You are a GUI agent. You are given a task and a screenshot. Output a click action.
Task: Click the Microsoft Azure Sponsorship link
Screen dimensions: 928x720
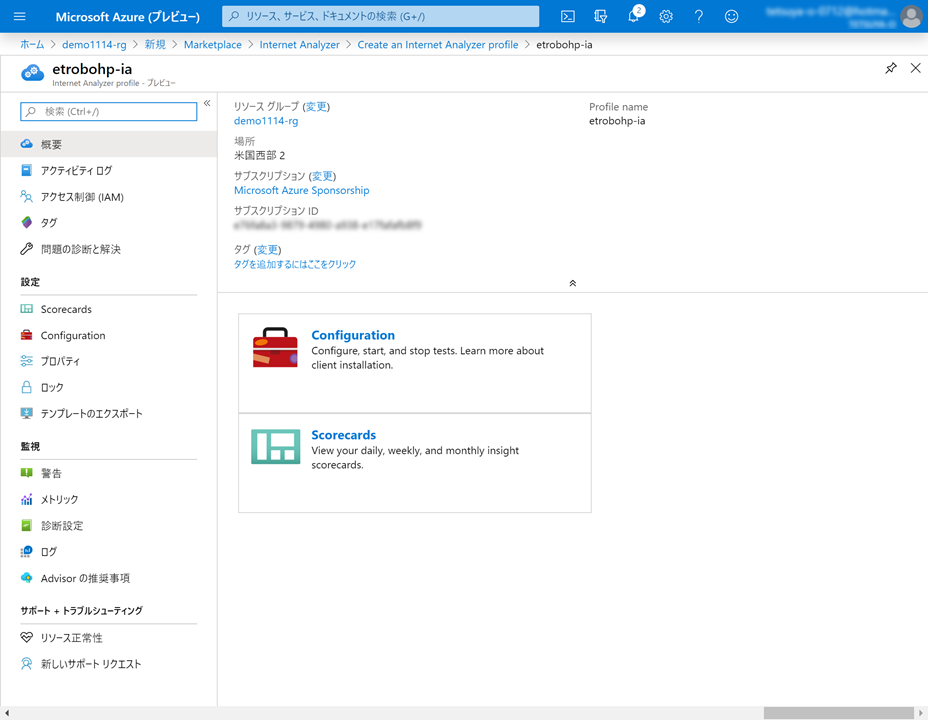pyautogui.click(x=301, y=190)
